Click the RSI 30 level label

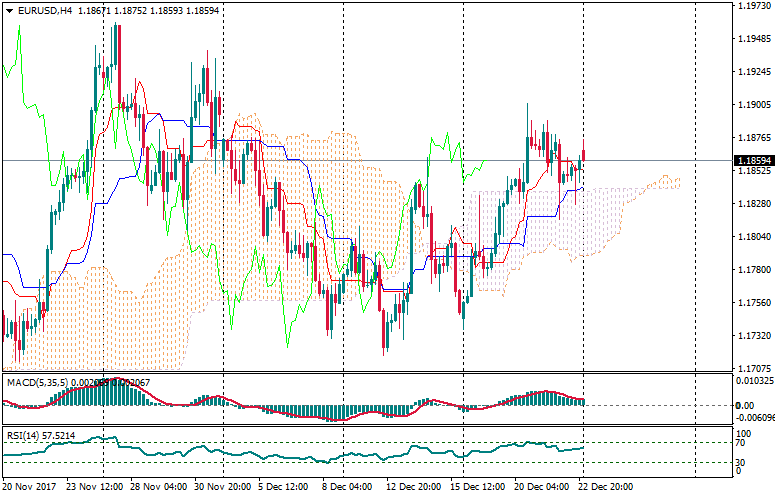click(x=741, y=461)
